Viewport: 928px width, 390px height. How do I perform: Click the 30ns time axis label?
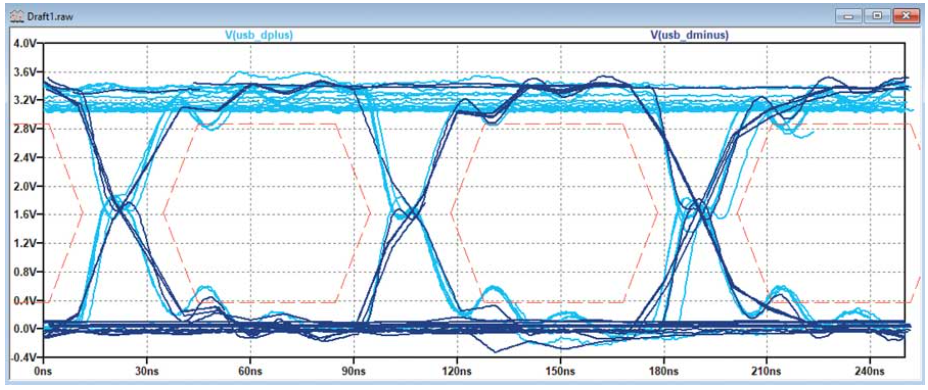point(147,372)
